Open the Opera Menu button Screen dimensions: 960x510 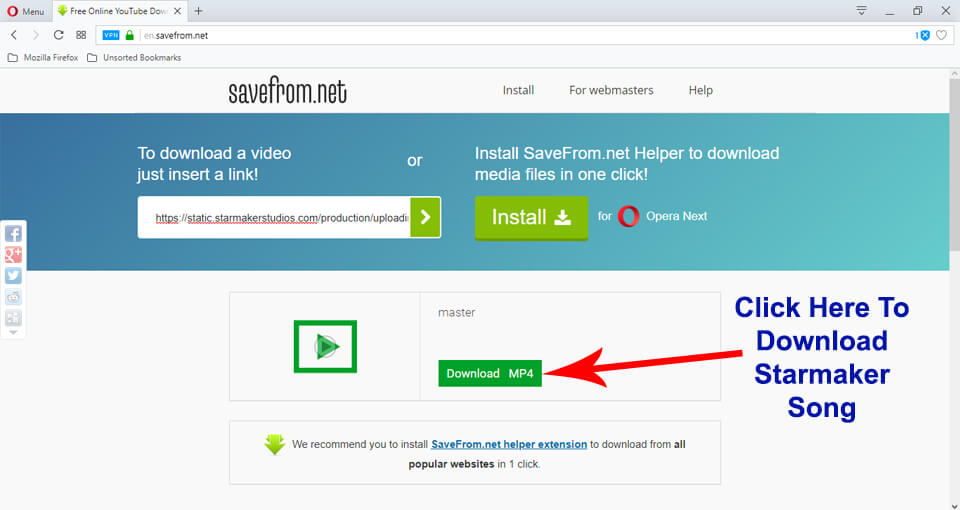pyautogui.click(x=26, y=11)
